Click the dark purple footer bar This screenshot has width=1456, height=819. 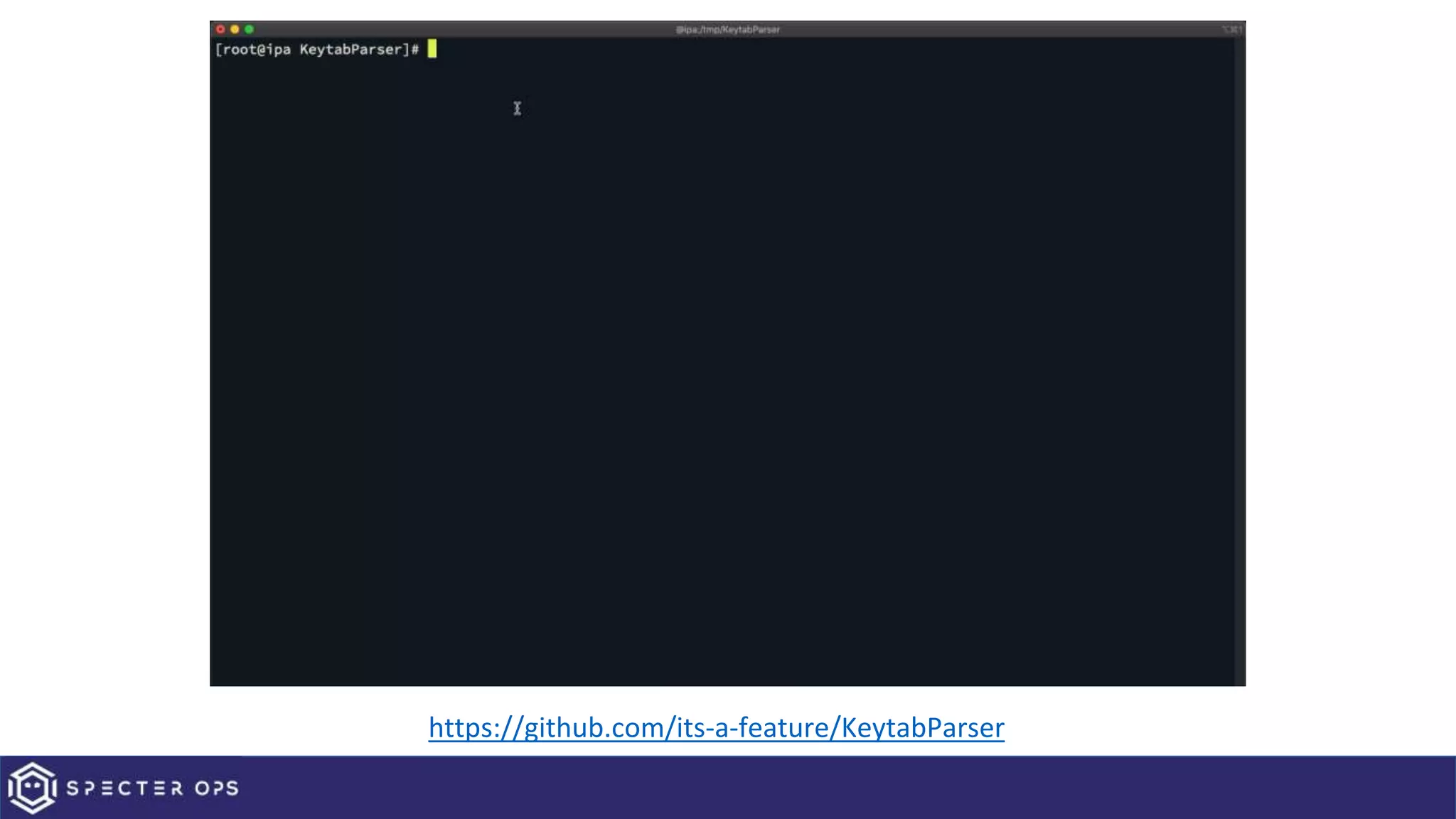(853, 788)
